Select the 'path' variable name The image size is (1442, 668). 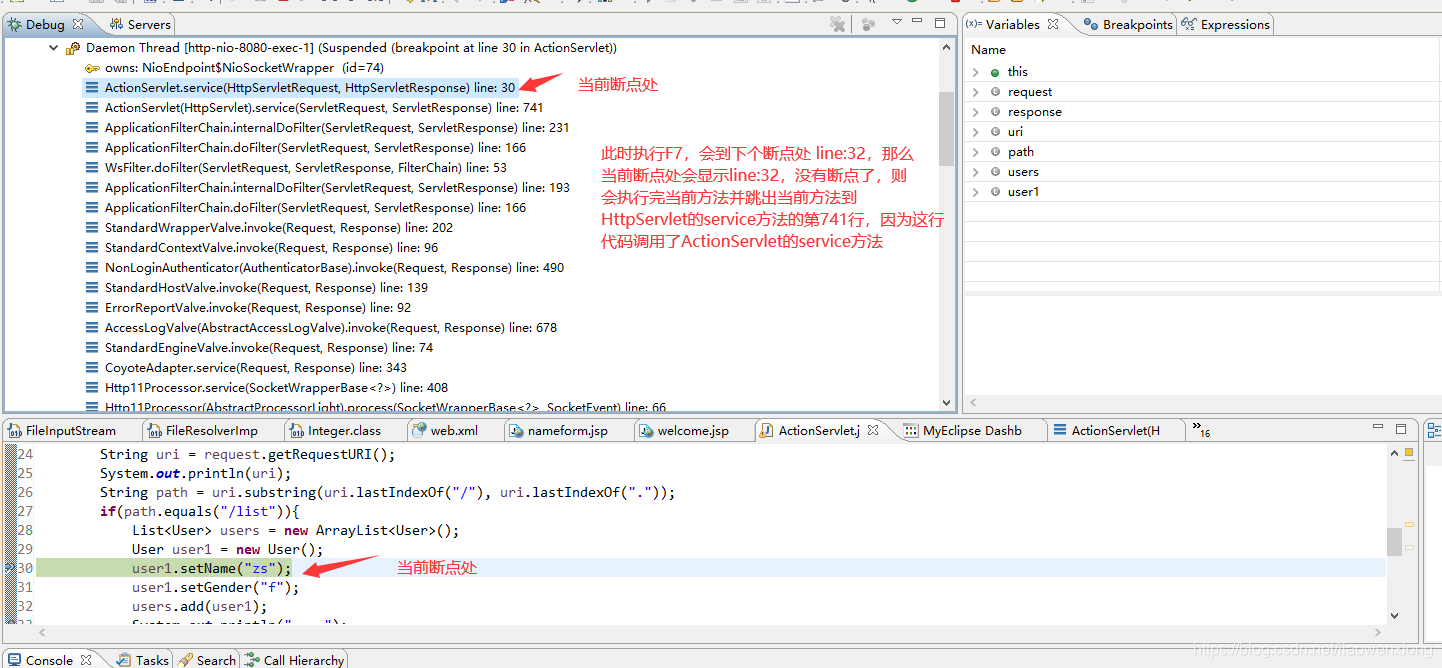(x=1021, y=152)
